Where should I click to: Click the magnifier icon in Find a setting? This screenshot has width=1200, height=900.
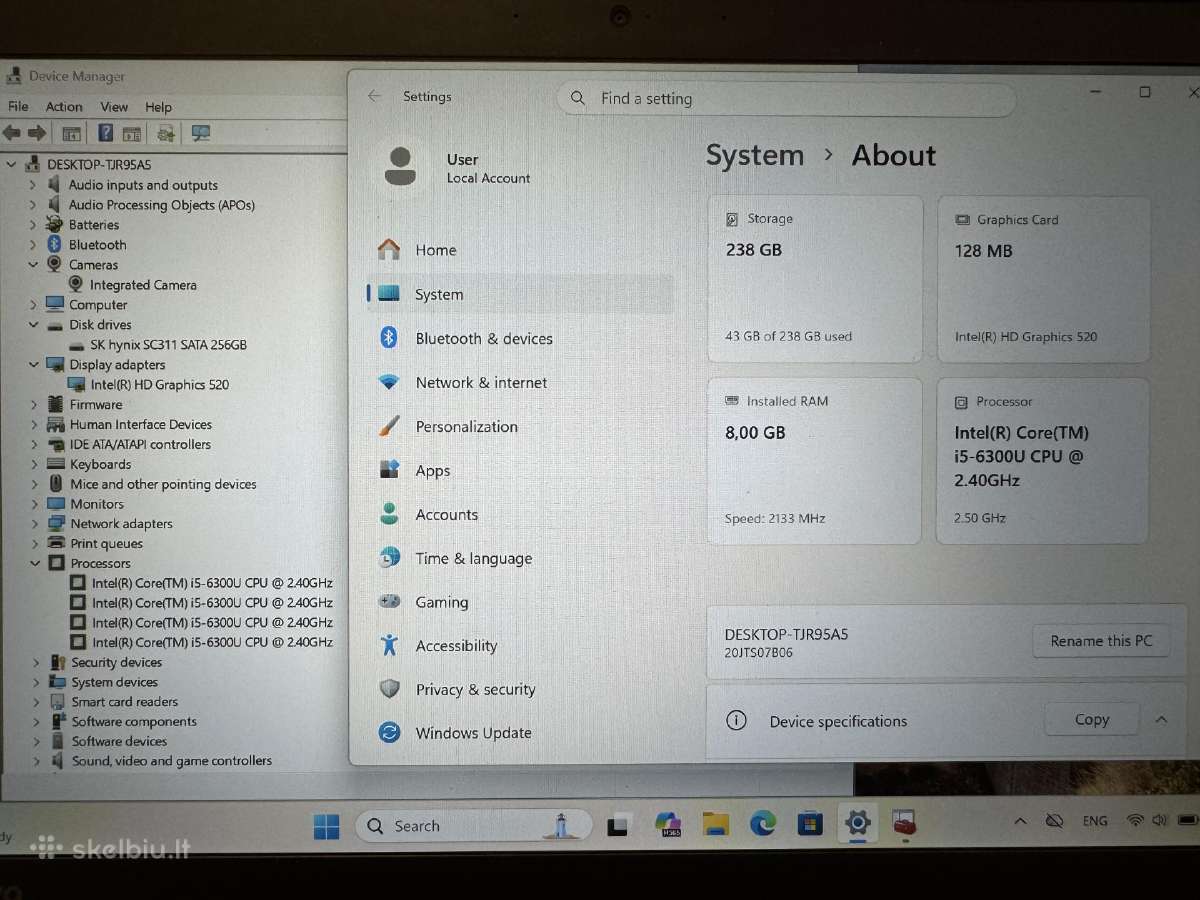click(x=578, y=98)
